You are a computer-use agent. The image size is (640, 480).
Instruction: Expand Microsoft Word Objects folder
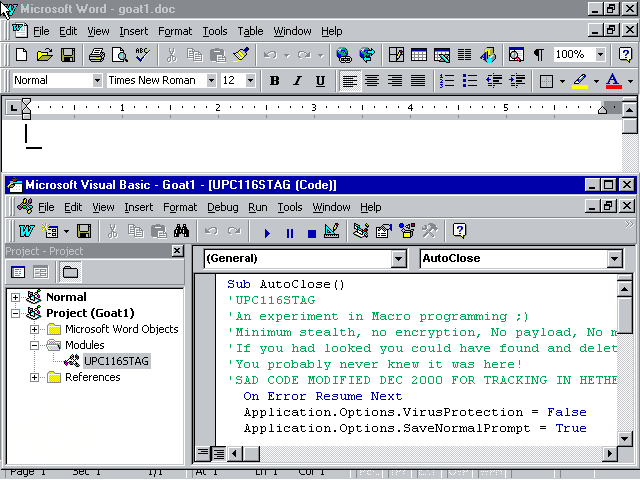click(x=35, y=329)
